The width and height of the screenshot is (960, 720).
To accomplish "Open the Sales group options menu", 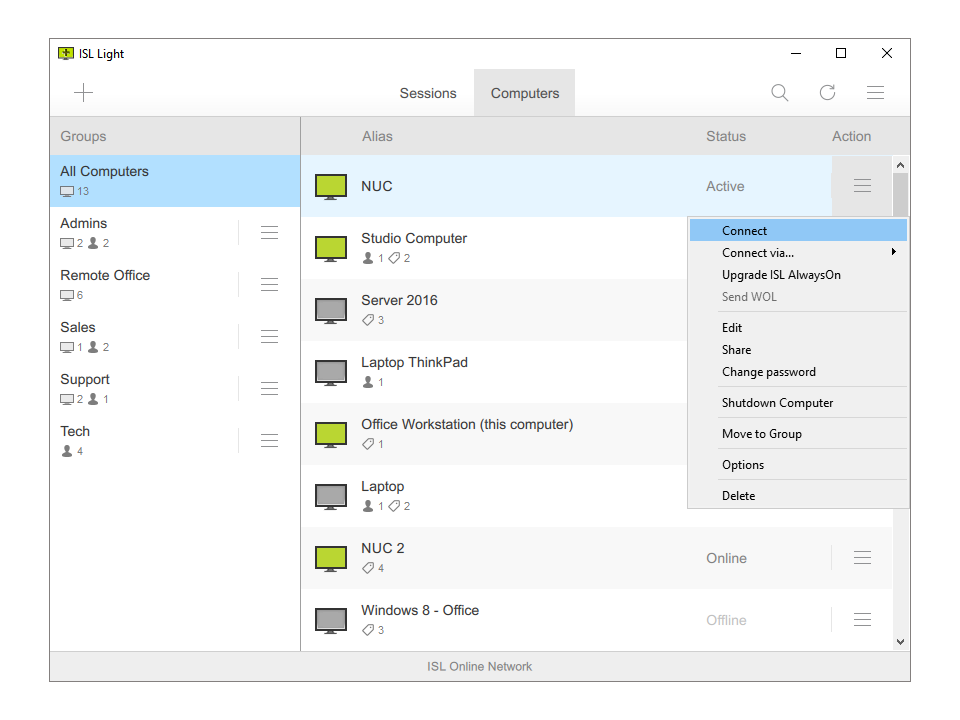I will 269,336.
